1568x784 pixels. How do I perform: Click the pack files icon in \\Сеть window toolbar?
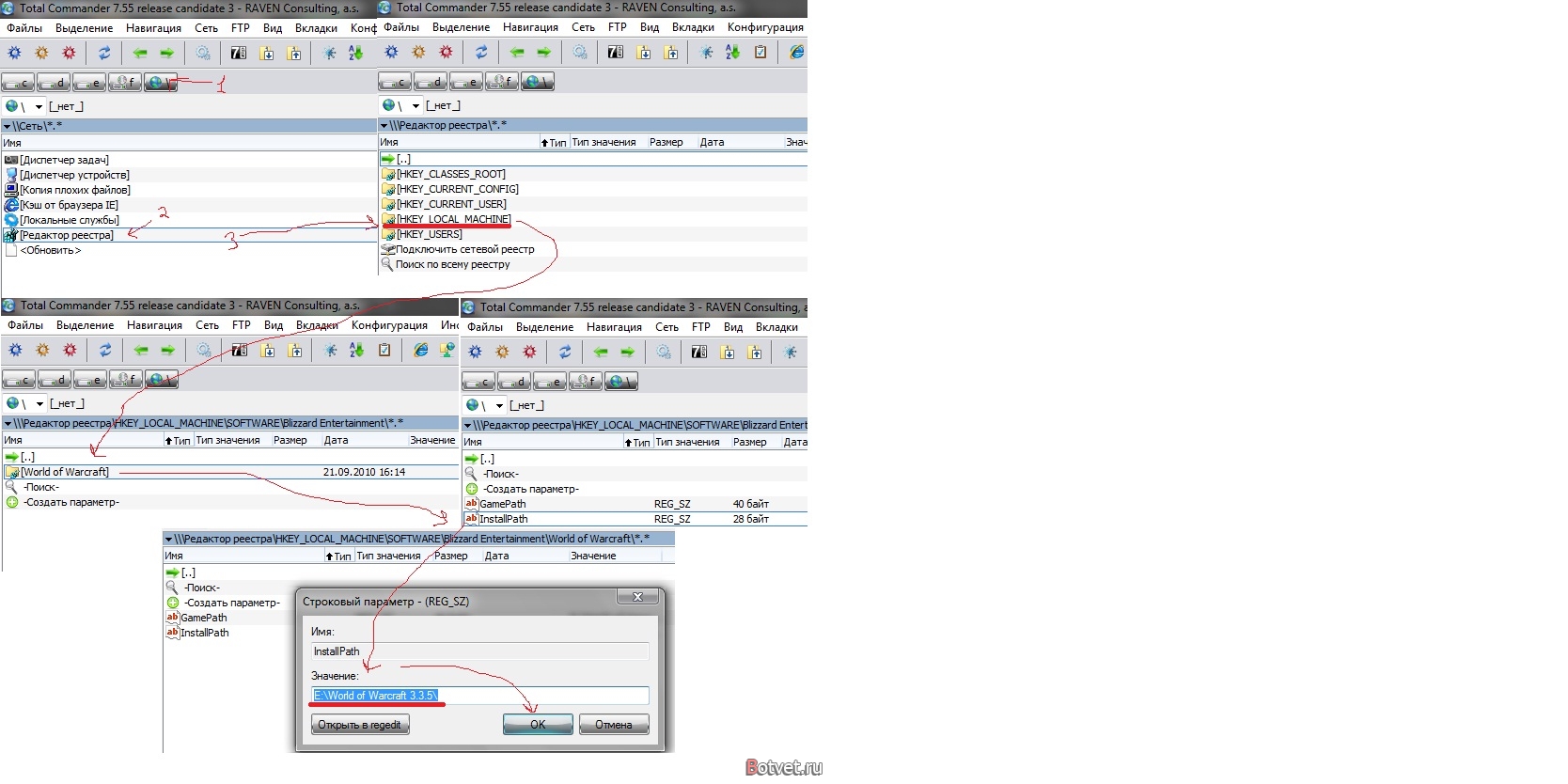(267, 53)
